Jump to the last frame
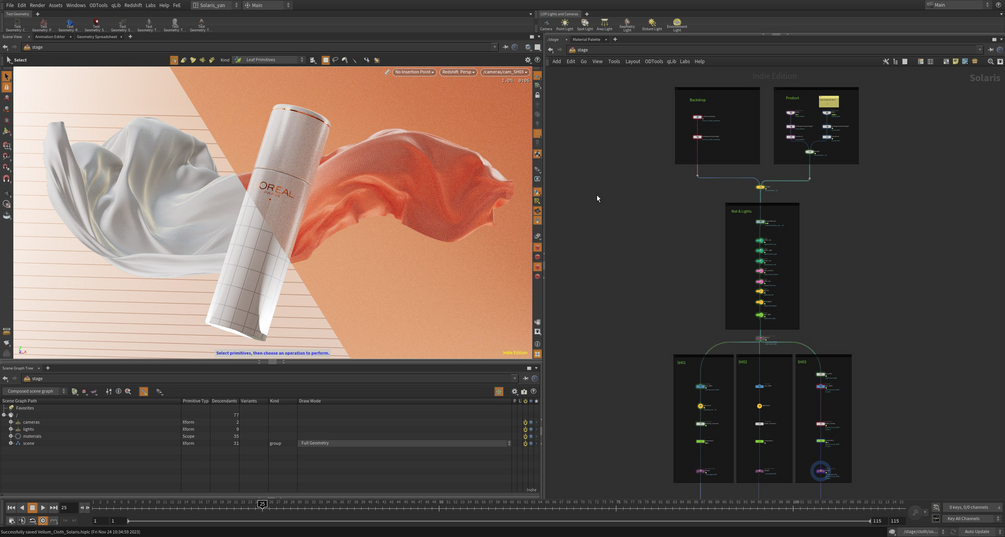Viewport: 1005px width, 537px height. 54,508
